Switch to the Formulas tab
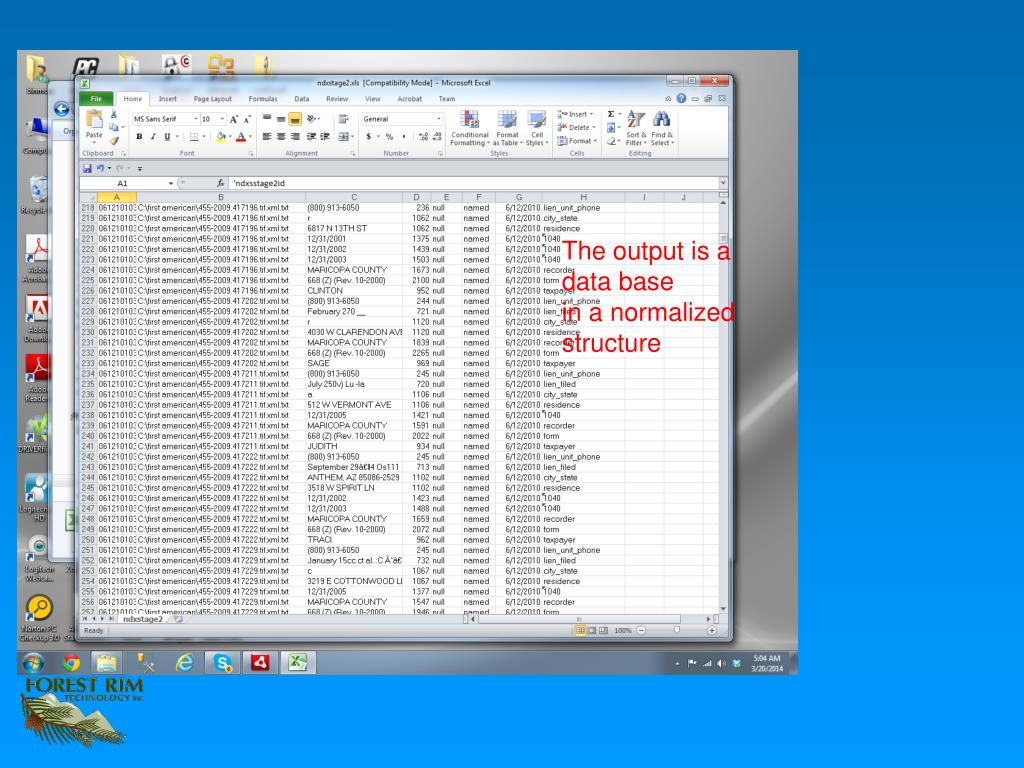The width and height of the screenshot is (1024, 768). (x=263, y=99)
